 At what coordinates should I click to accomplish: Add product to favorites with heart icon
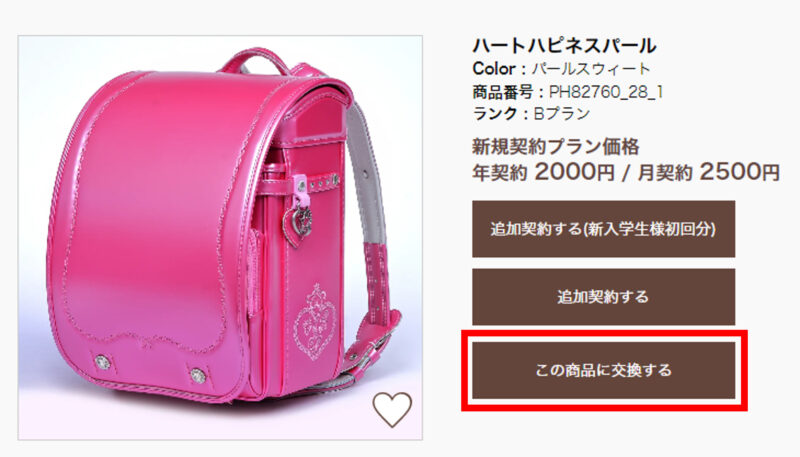392,409
